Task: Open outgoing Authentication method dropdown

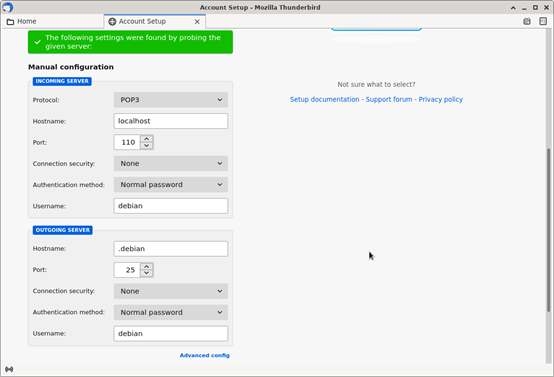Action: (171, 312)
